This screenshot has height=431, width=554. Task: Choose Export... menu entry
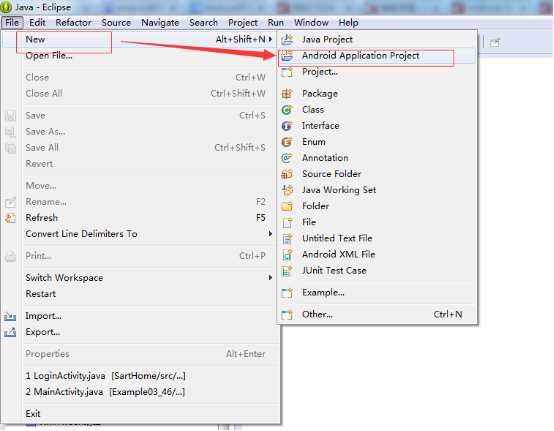(140, 332)
